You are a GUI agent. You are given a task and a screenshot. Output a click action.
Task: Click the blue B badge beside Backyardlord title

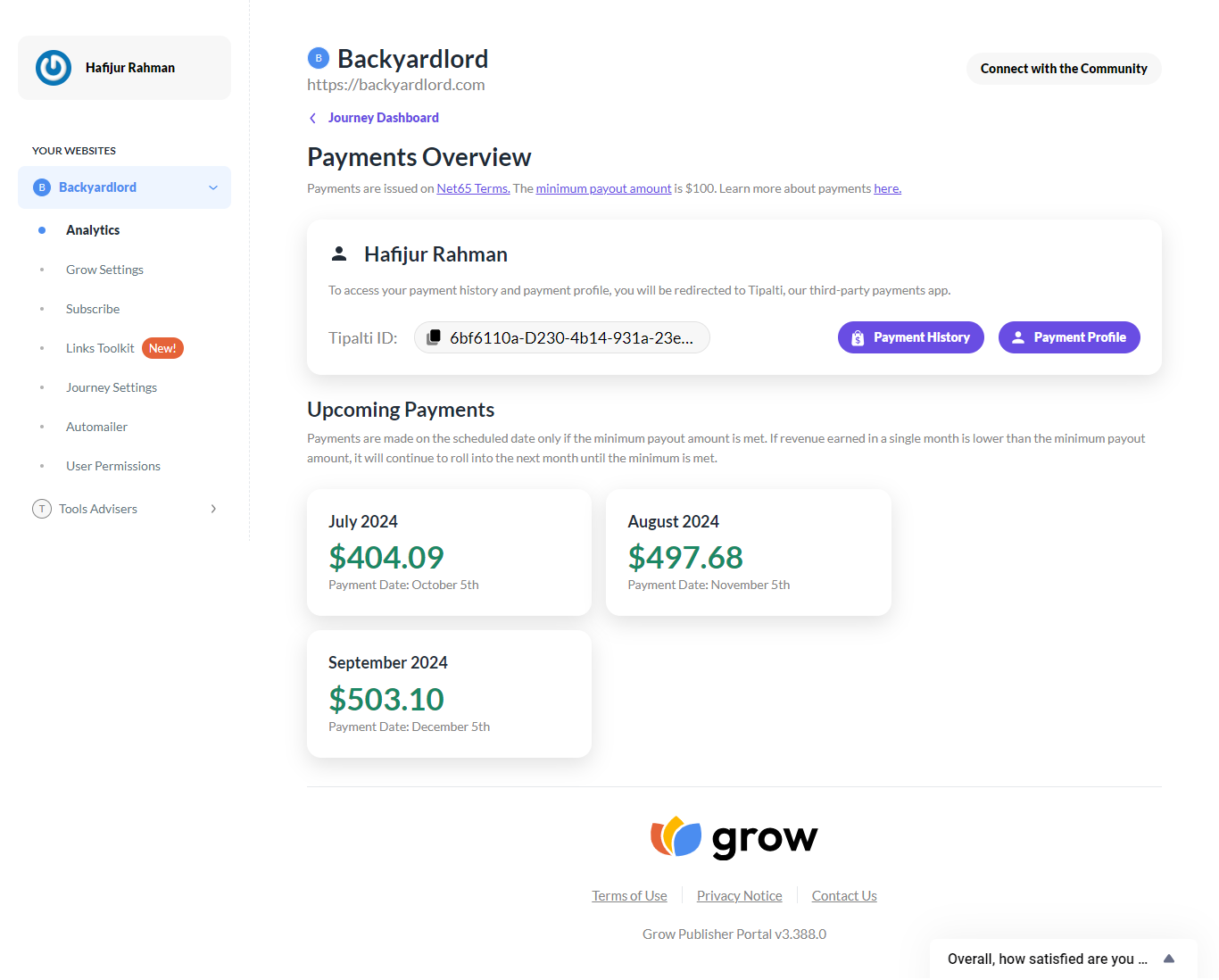tap(319, 58)
